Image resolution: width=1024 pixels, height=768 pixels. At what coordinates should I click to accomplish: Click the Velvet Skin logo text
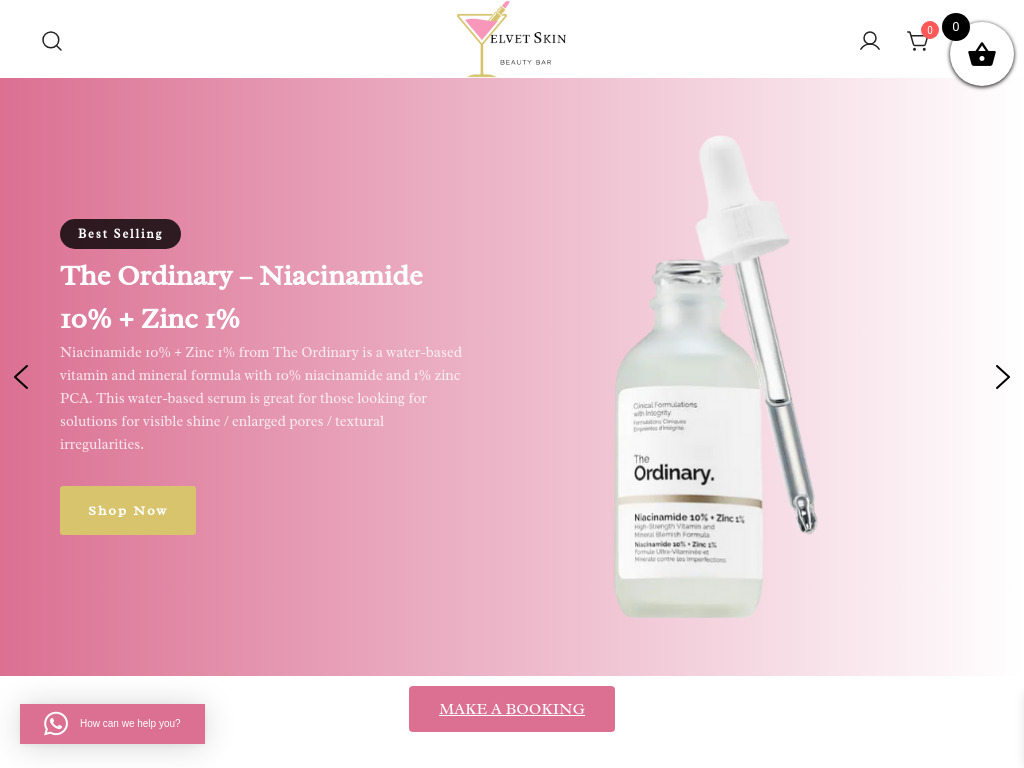[528, 39]
